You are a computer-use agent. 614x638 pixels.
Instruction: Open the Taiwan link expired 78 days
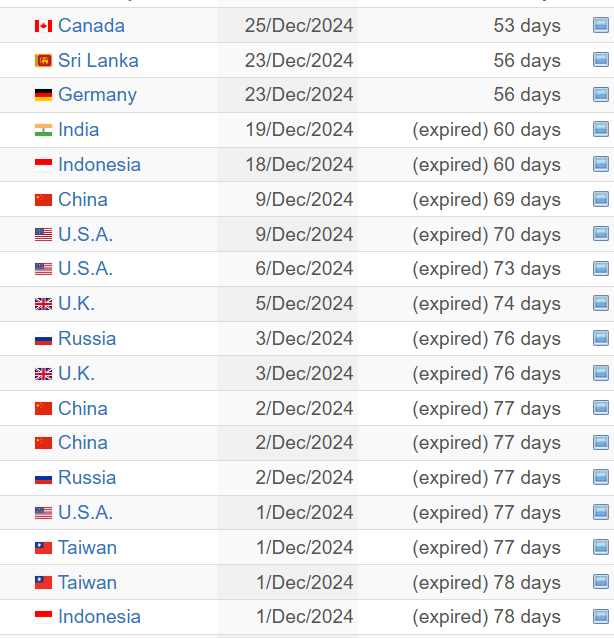[x=87, y=582]
